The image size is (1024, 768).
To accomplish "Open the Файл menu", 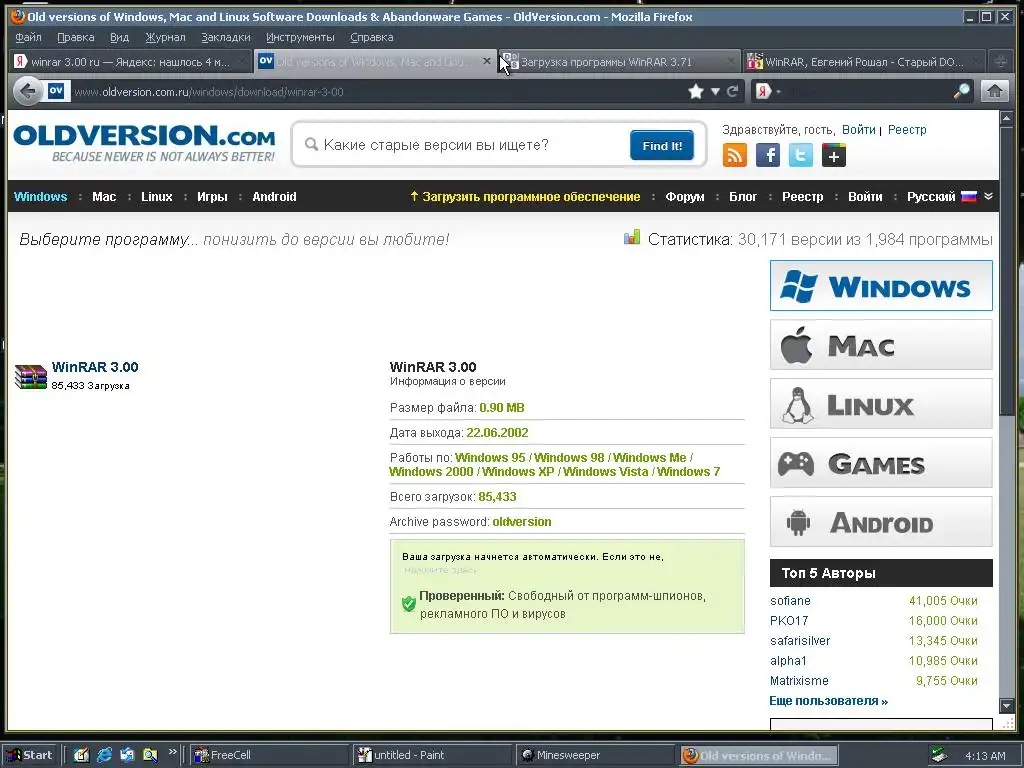I will point(28,37).
